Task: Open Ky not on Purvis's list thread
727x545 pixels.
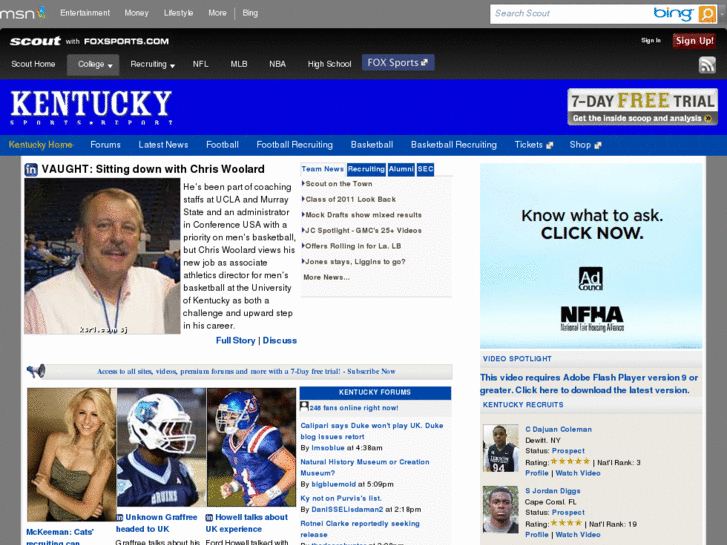Action: click(x=341, y=498)
